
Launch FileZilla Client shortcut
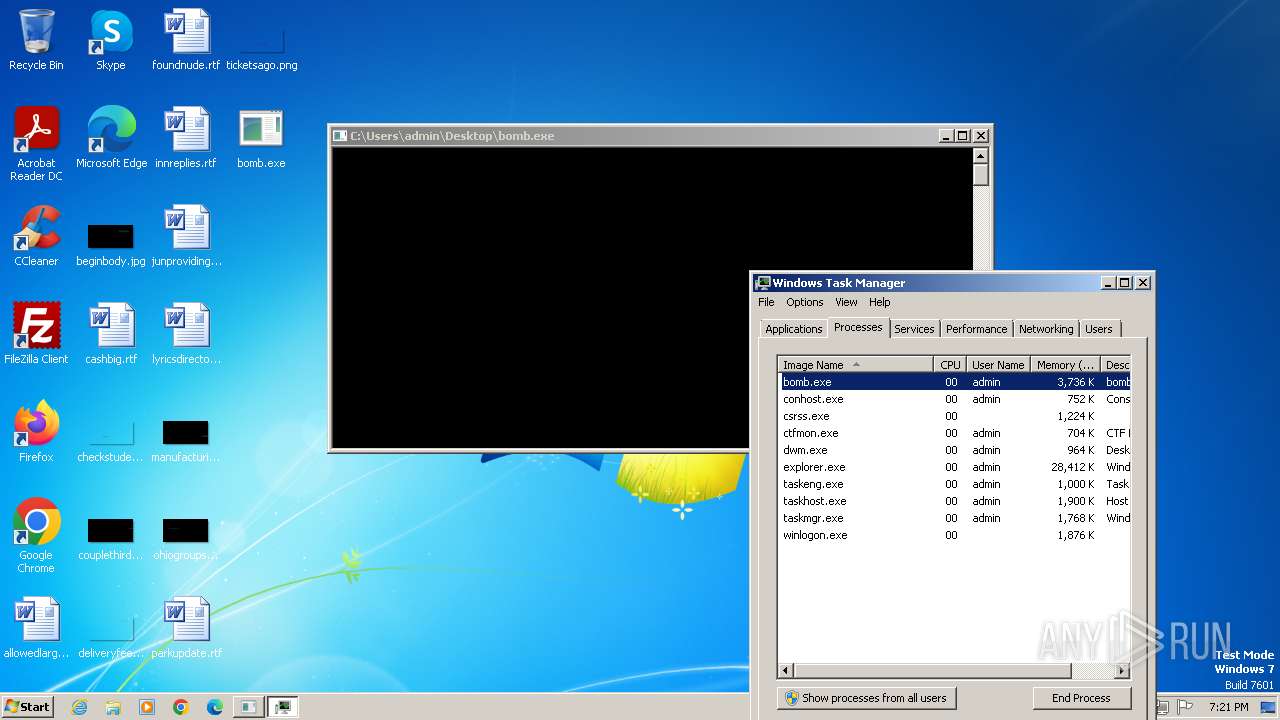[36, 334]
